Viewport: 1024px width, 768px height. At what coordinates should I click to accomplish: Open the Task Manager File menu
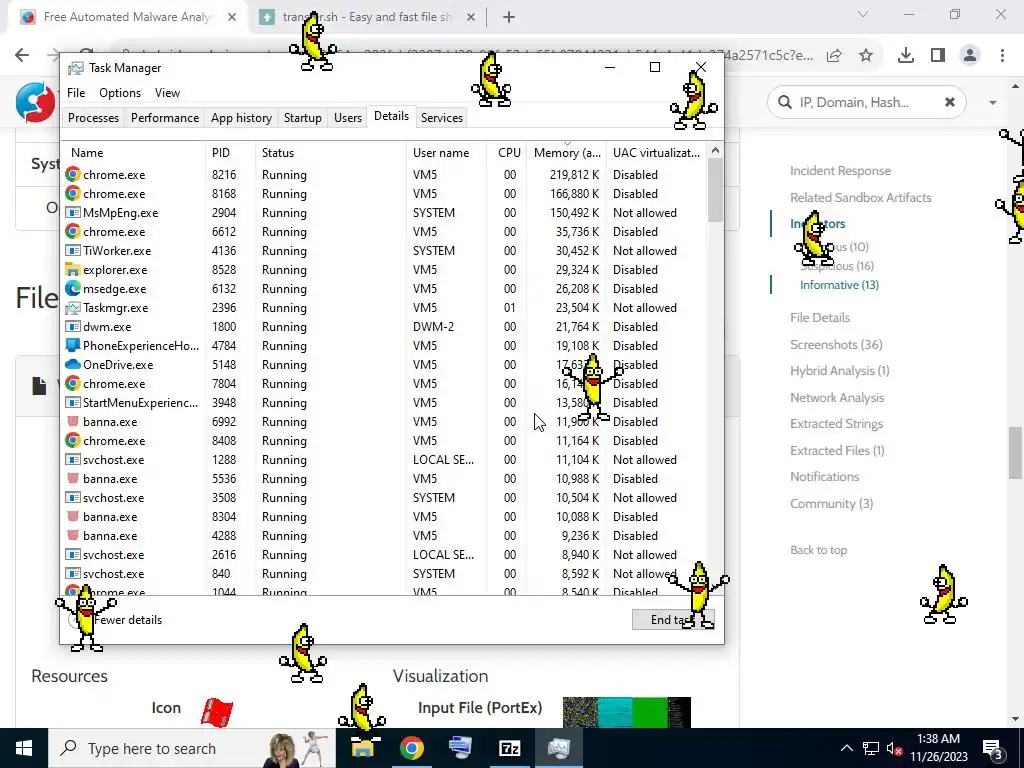click(76, 93)
